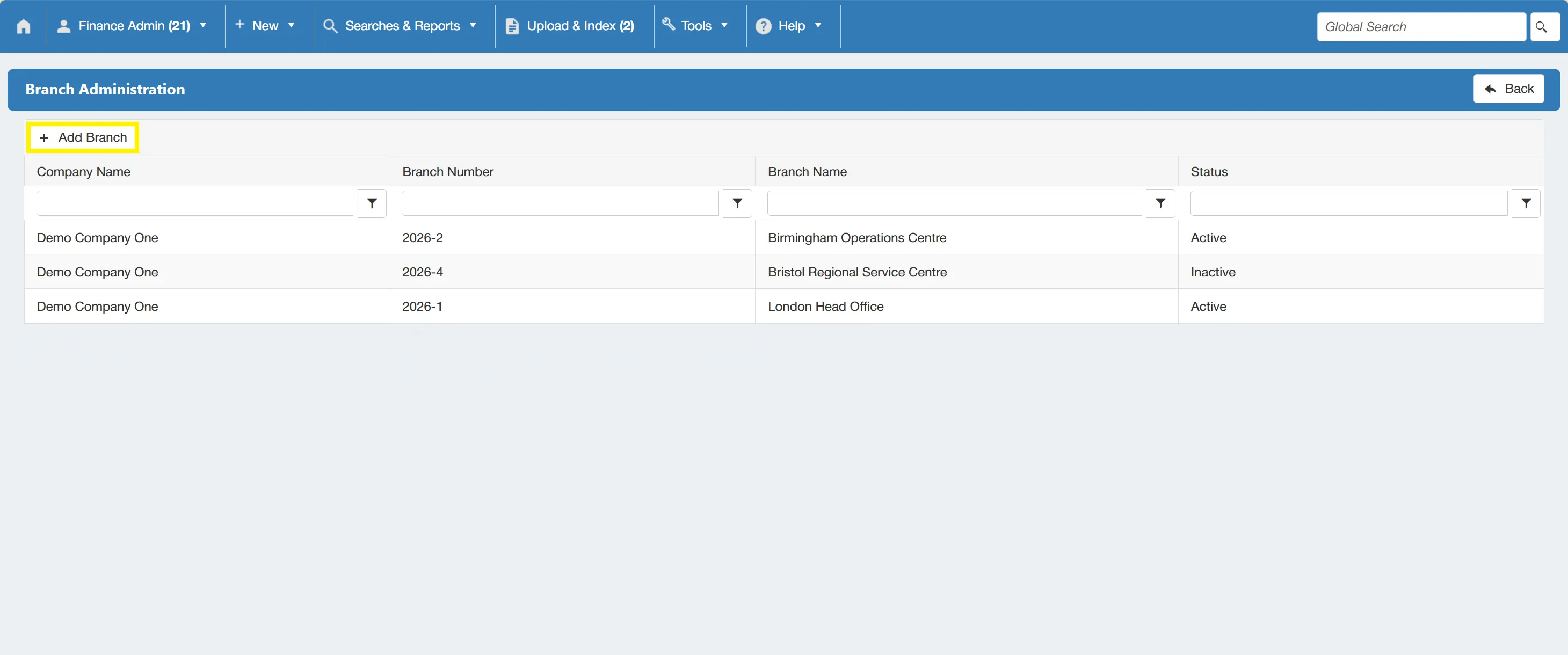Go Back from Branch Administration
The height and width of the screenshot is (655, 1568).
[1508, 89]
